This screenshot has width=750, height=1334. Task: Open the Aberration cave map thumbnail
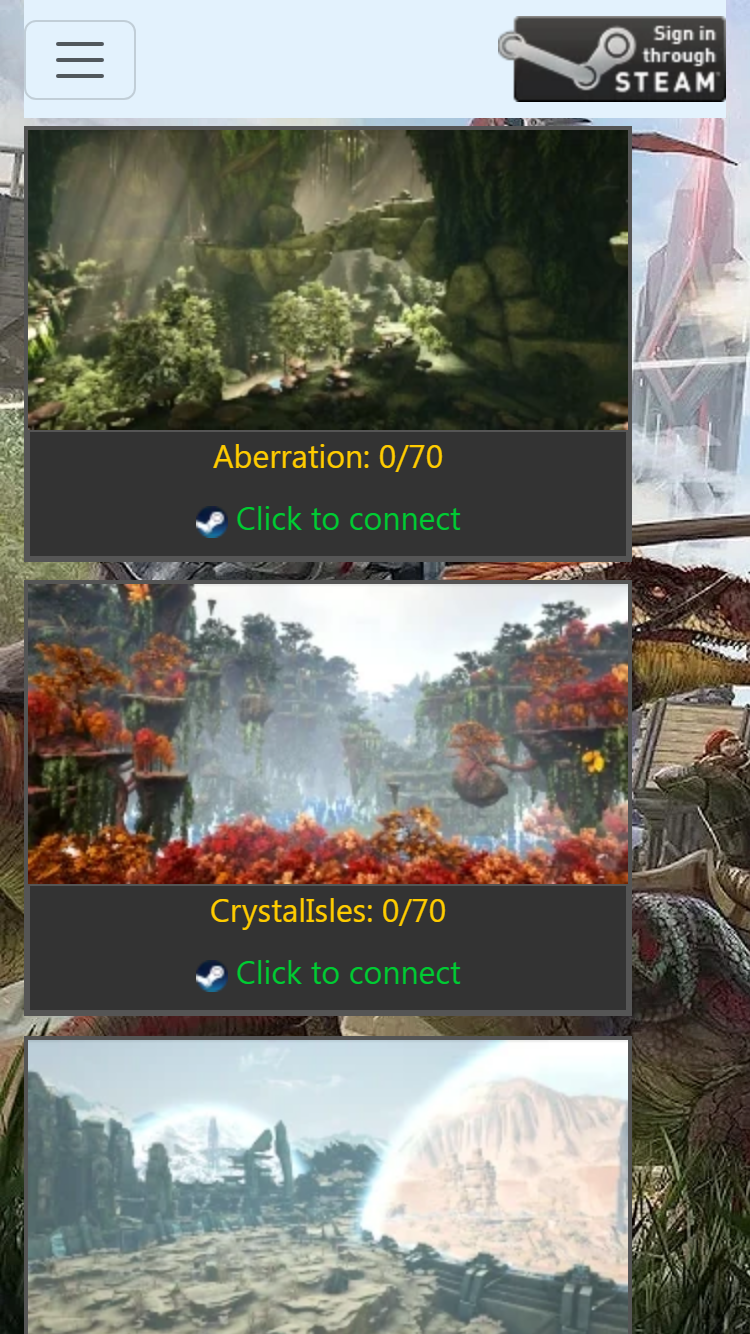click(x=328, y=280)
